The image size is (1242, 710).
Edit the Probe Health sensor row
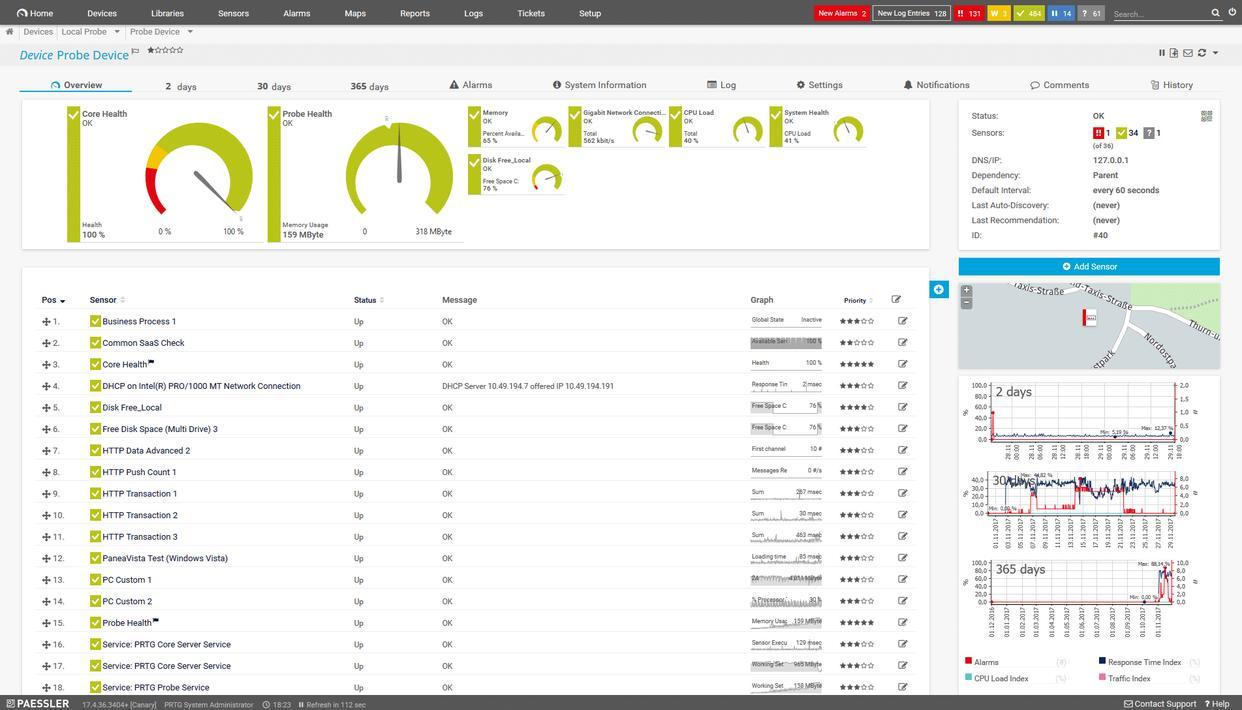tap(903, 622)
